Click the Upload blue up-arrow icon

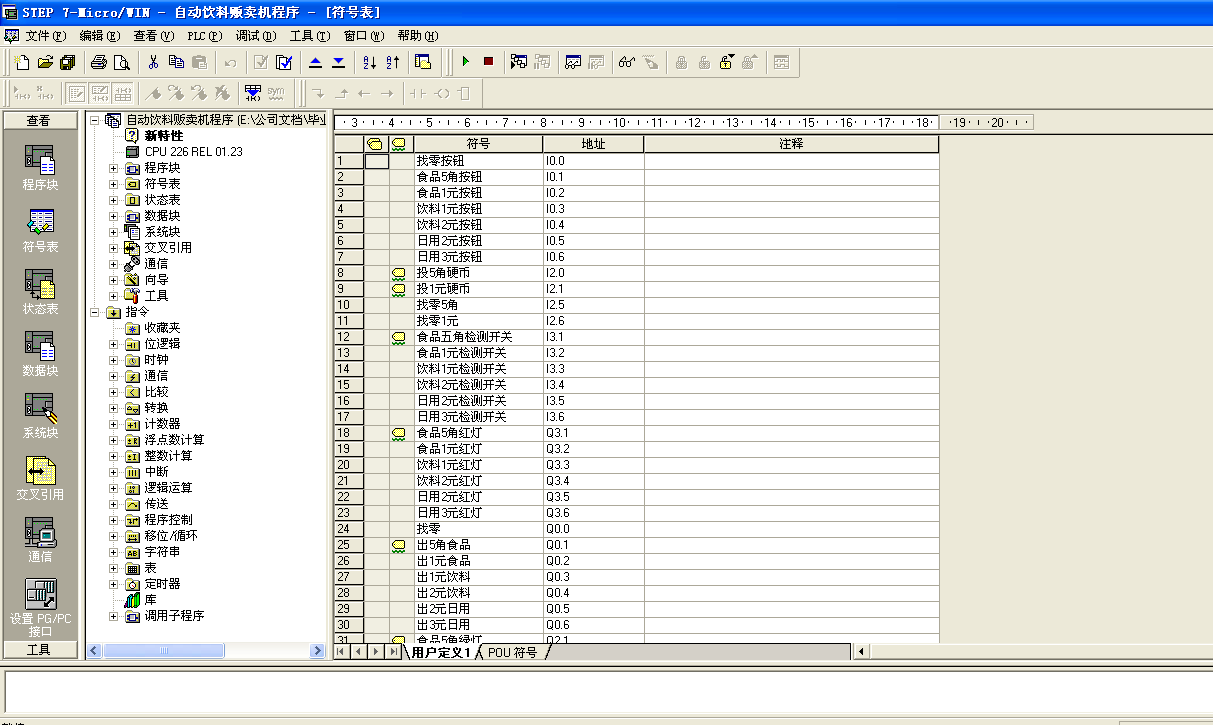point(315,62)
